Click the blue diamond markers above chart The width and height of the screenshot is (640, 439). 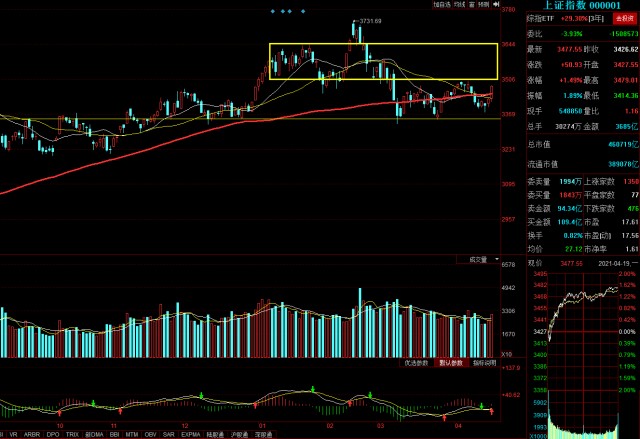288,12
